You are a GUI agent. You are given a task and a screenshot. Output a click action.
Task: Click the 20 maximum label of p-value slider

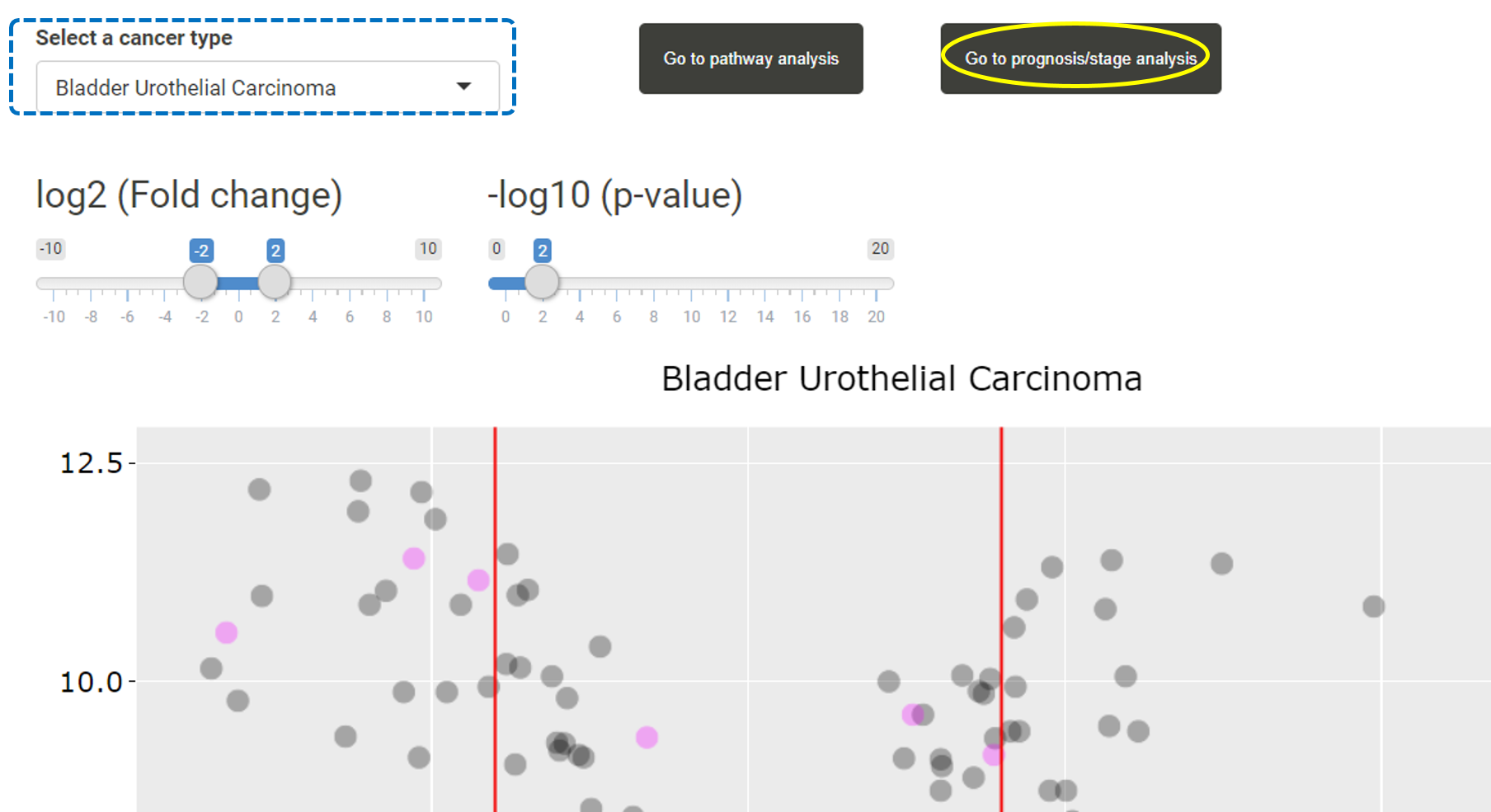(880, 249)
